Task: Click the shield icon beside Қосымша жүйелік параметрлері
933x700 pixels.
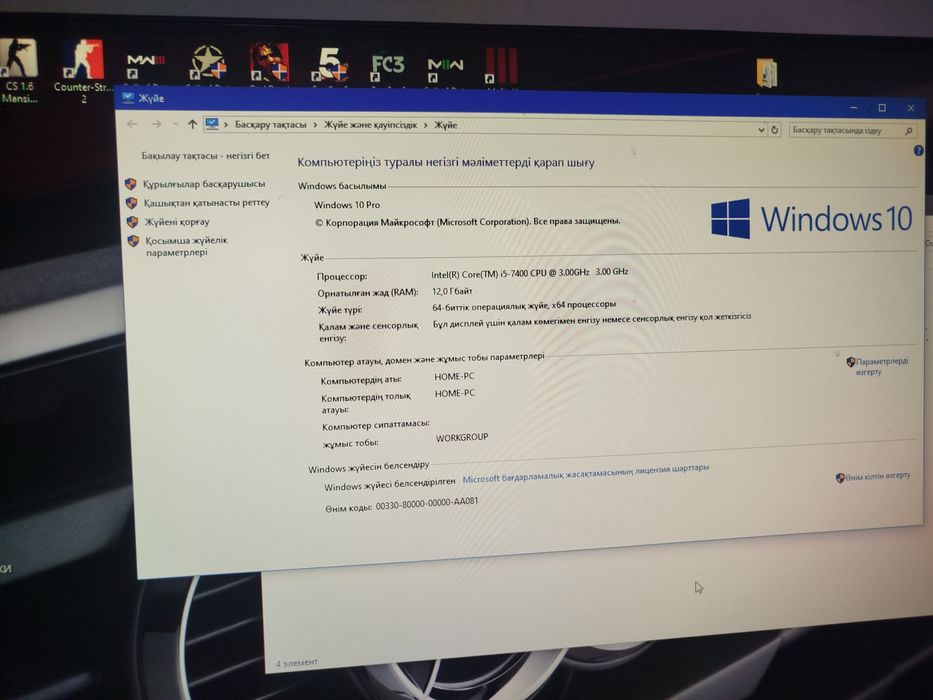Action: point(133,241)
